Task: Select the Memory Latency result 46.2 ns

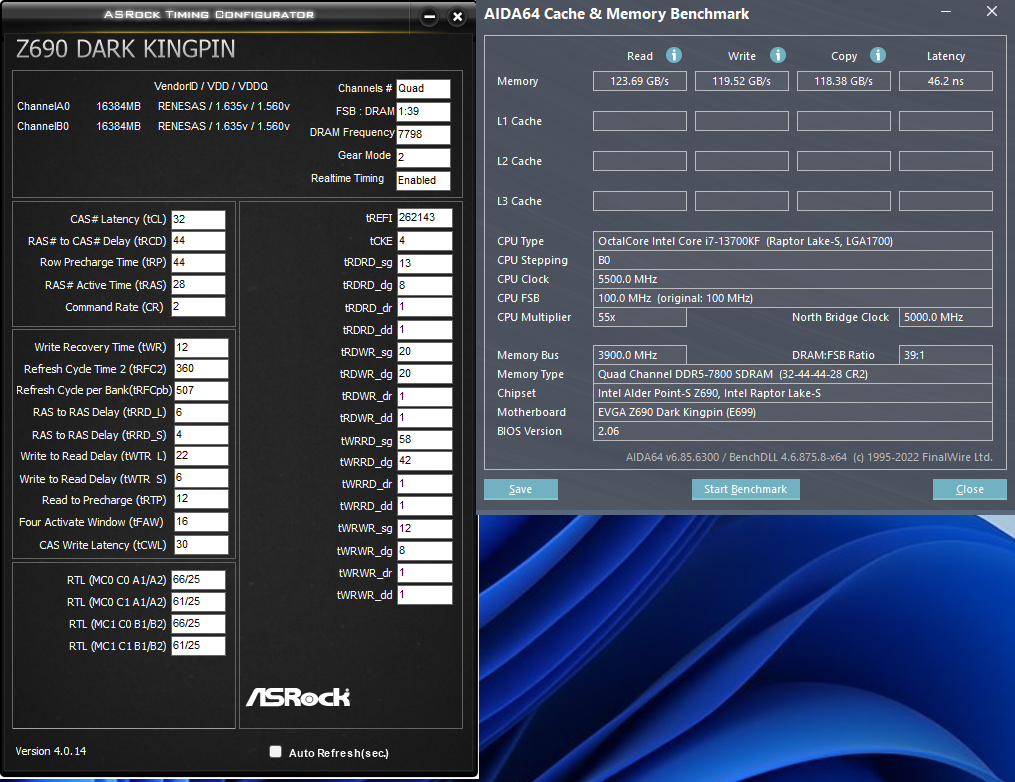Action: (x=946, y=81)
